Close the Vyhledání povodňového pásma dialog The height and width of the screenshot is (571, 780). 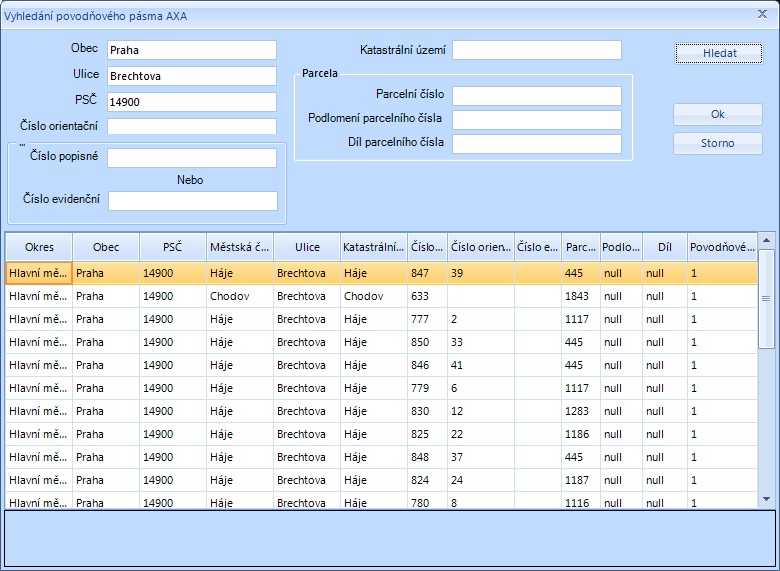762,14
